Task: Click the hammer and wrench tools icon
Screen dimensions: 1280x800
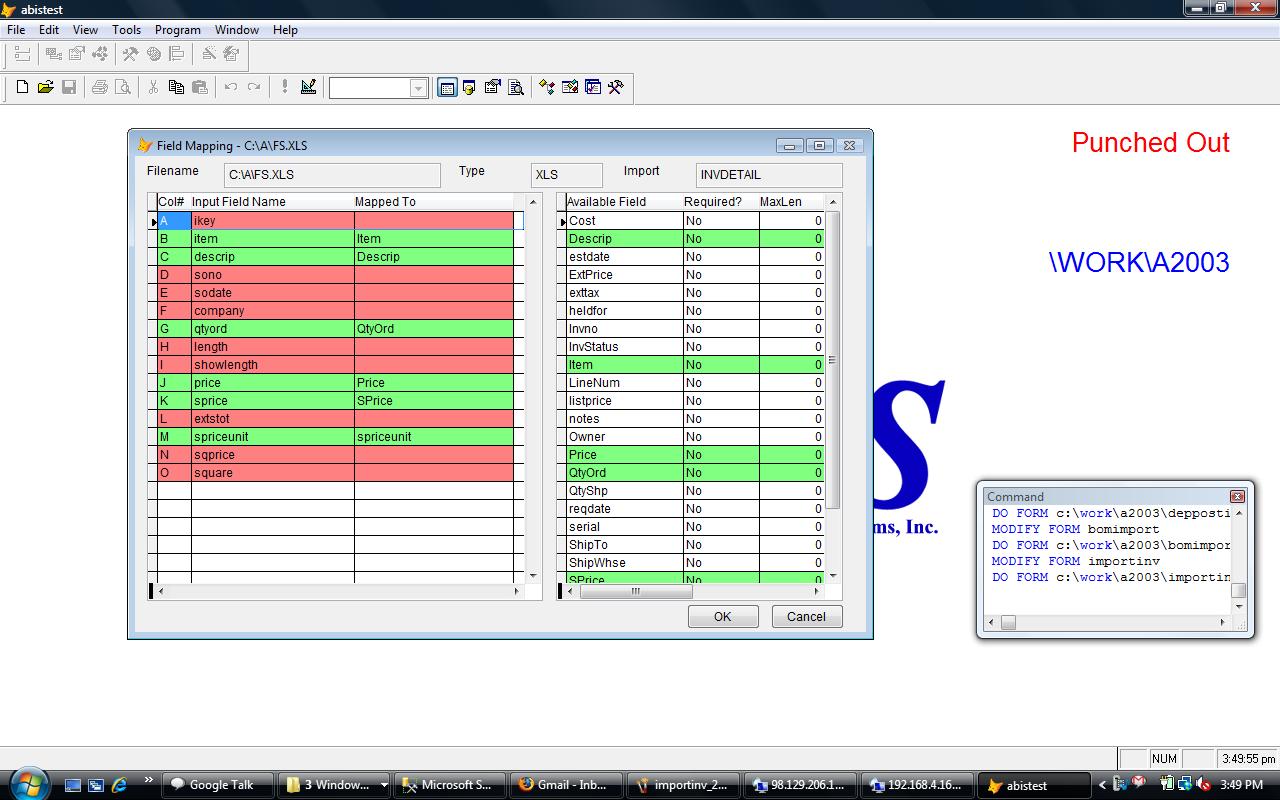Action: [x=615, y=88]
